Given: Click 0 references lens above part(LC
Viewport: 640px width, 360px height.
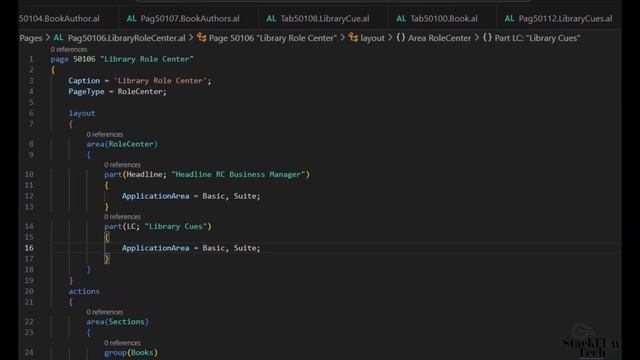Looking at the screenshot, I should coord(122,217).
